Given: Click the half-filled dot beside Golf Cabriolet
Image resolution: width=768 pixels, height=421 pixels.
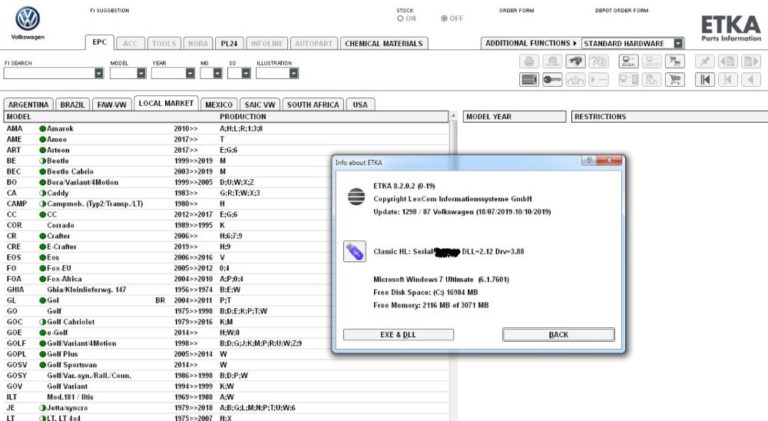Looking at the screenshot, I should tap(43, 322).
